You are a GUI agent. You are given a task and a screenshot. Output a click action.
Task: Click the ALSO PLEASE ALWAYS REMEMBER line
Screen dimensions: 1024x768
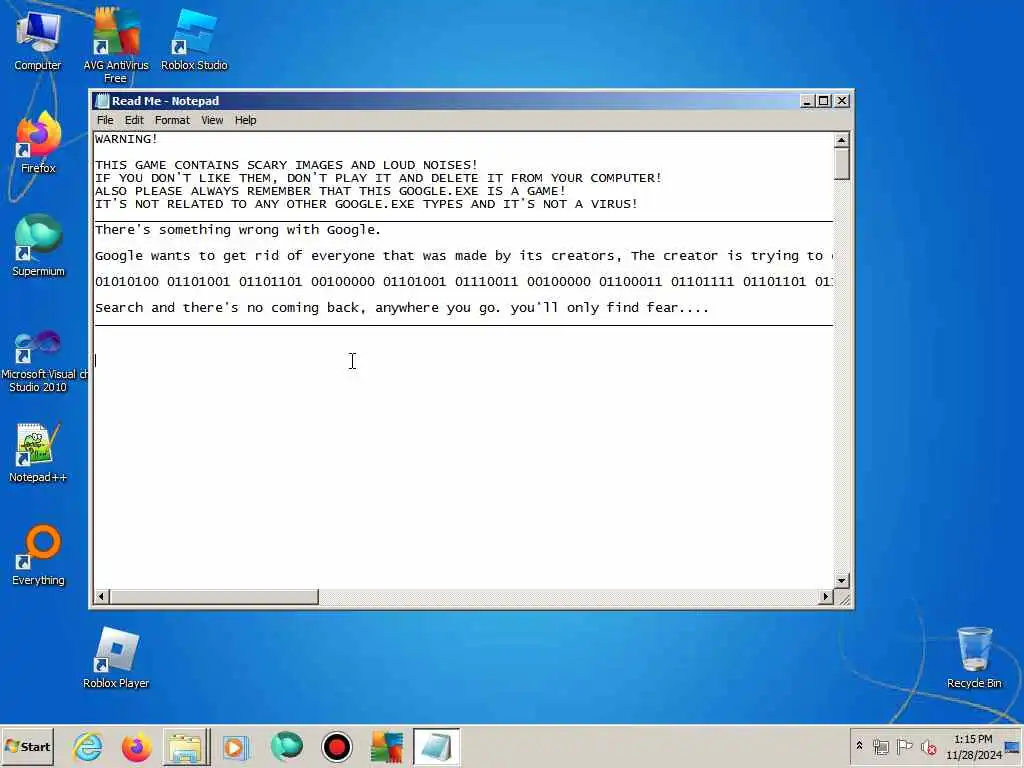tap(330, 191)
